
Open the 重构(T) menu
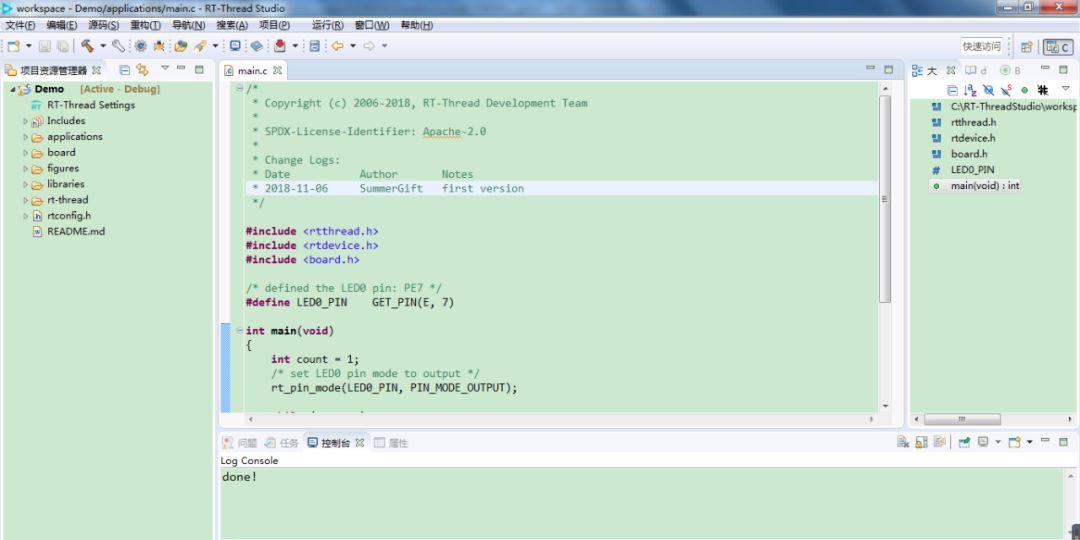pyautogui.click(x=145, y=25)
